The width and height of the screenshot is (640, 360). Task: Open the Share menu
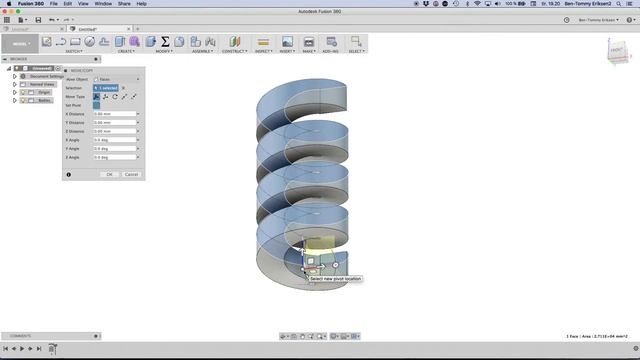[x=124, y=4]
